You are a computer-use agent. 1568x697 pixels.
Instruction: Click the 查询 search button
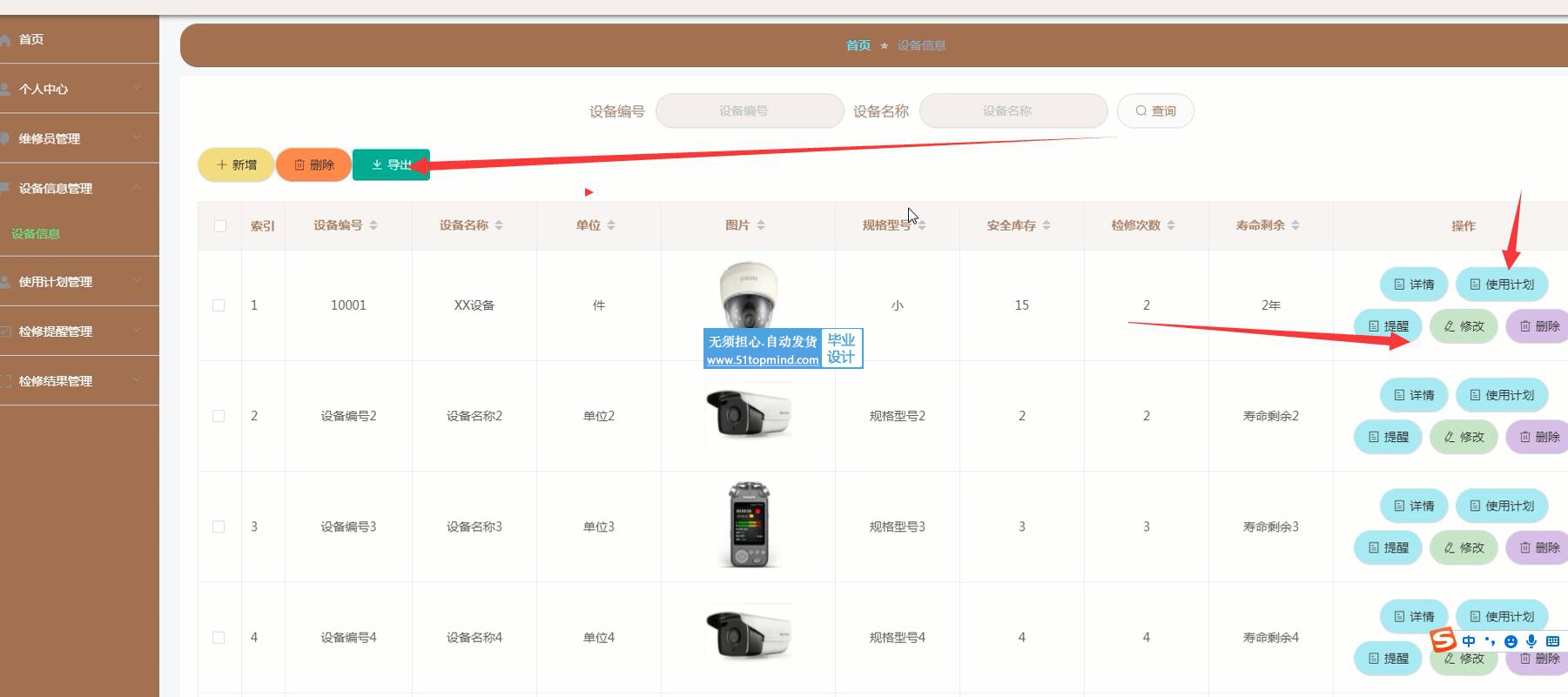(1155, 111)
